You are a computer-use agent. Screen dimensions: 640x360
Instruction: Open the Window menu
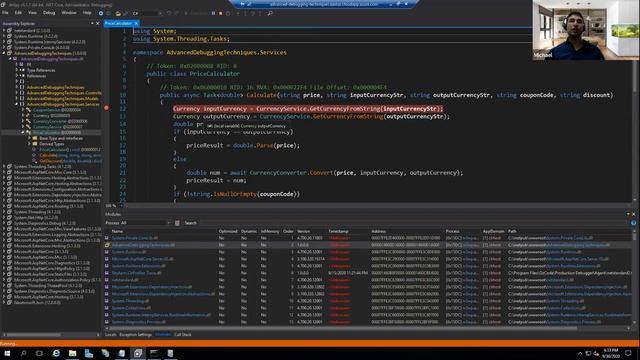69,13
